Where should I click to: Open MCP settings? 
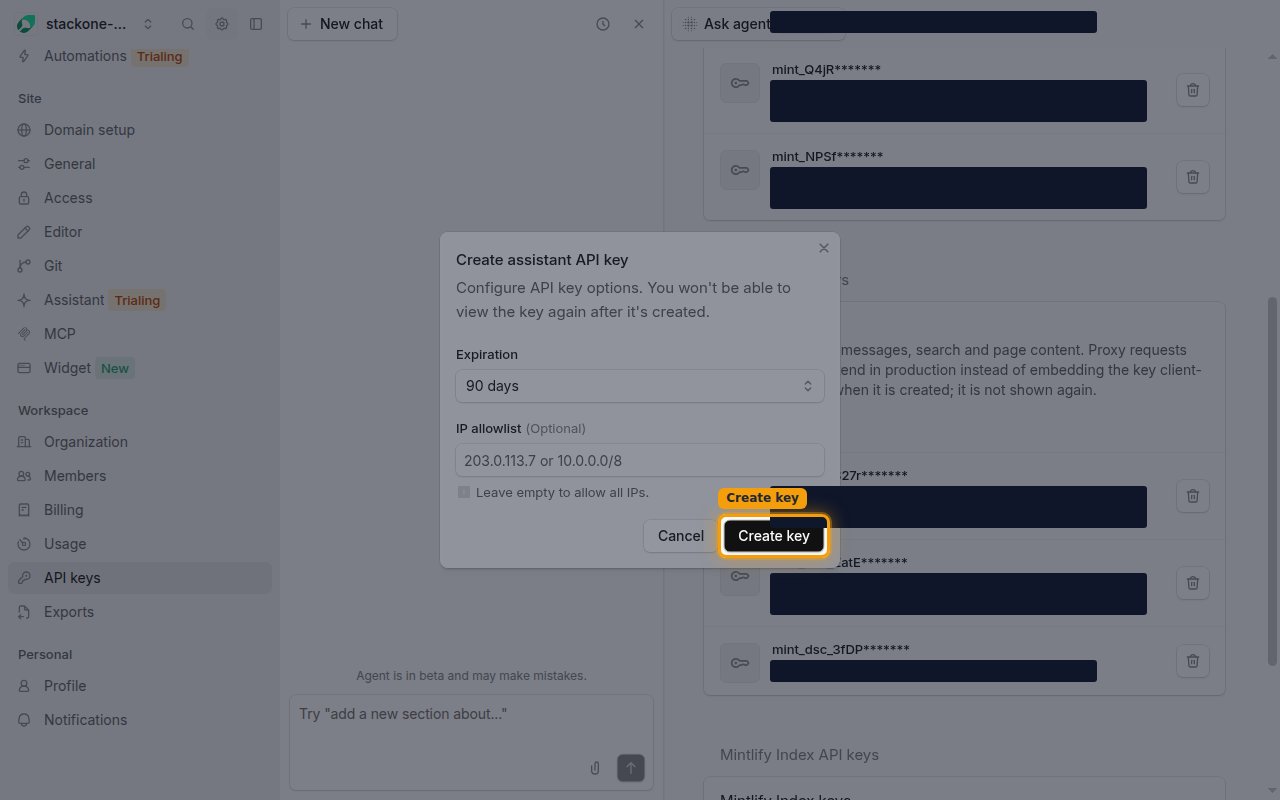[140, 334]
